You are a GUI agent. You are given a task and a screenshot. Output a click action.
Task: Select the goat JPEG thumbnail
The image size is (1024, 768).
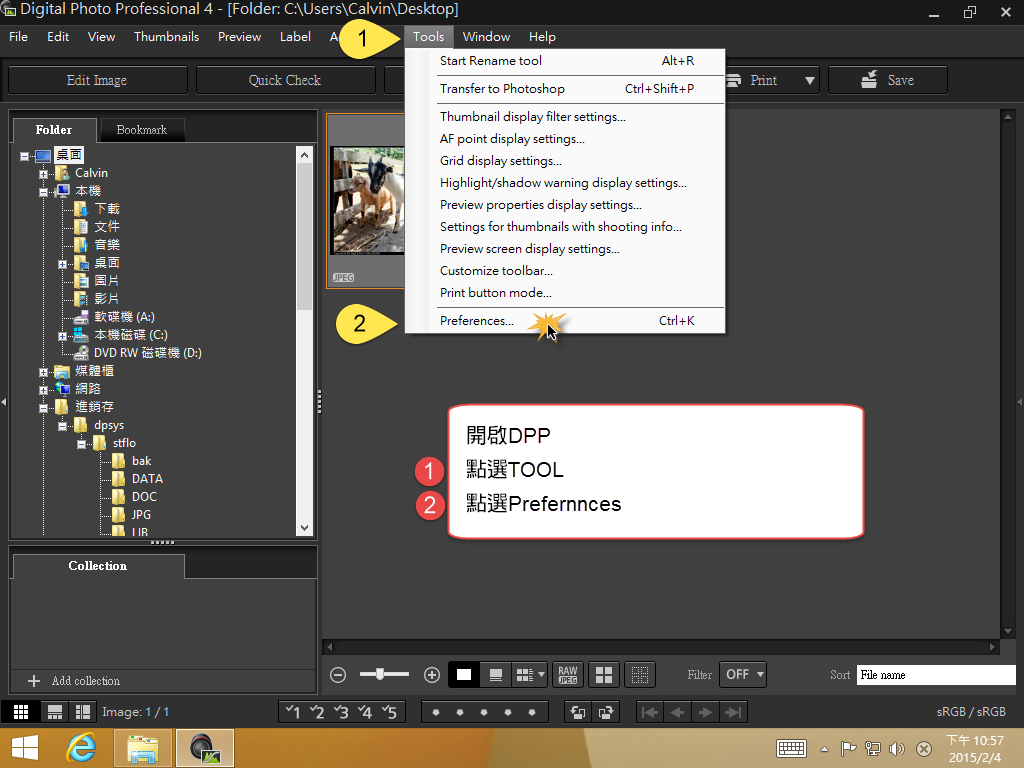(366, 201)
